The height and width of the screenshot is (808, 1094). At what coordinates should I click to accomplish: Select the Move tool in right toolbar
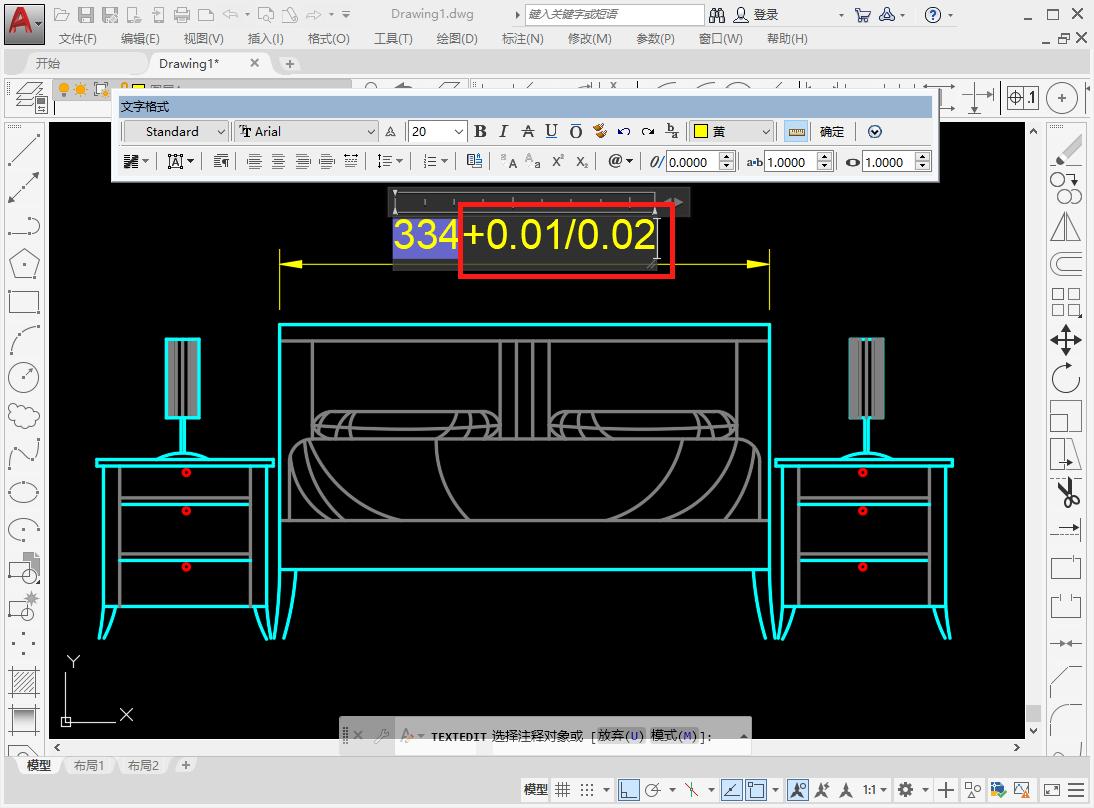point(1065,340)
